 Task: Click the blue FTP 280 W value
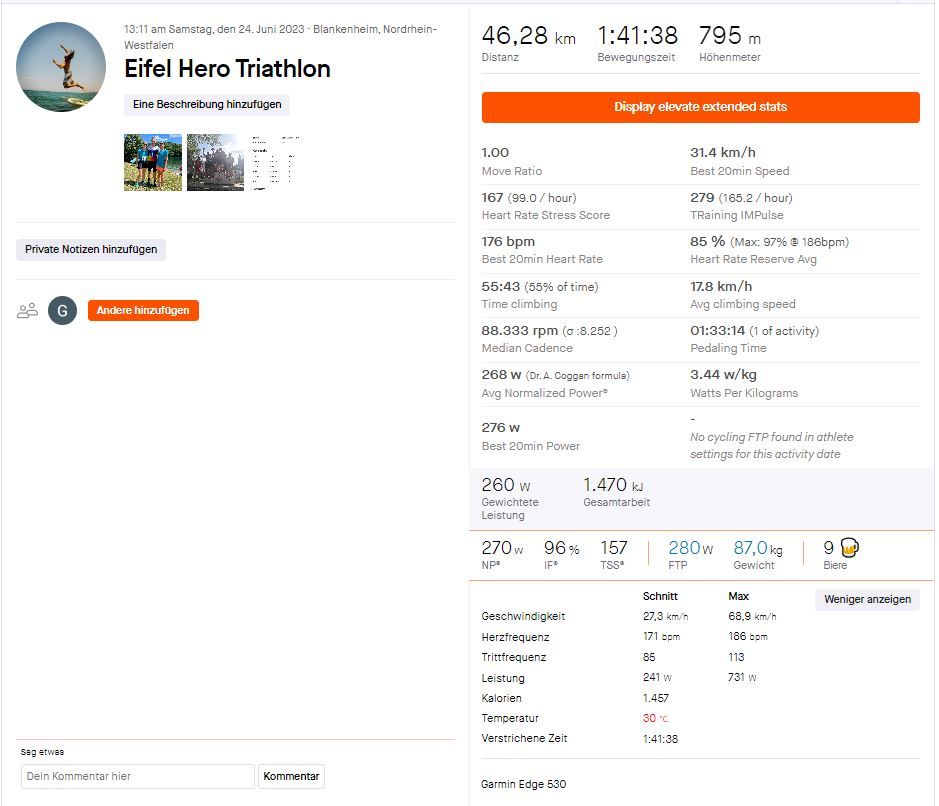coord(690,548)
